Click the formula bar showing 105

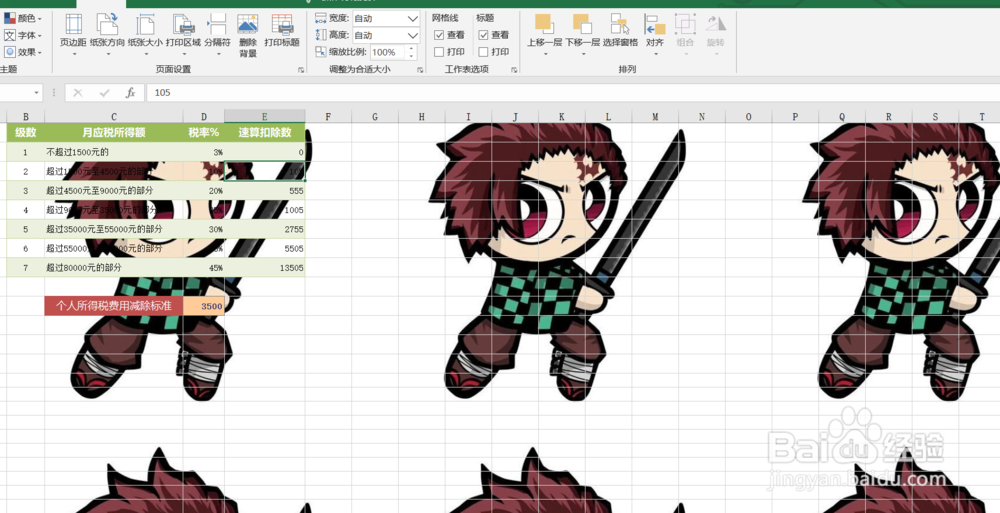point(573,93)
